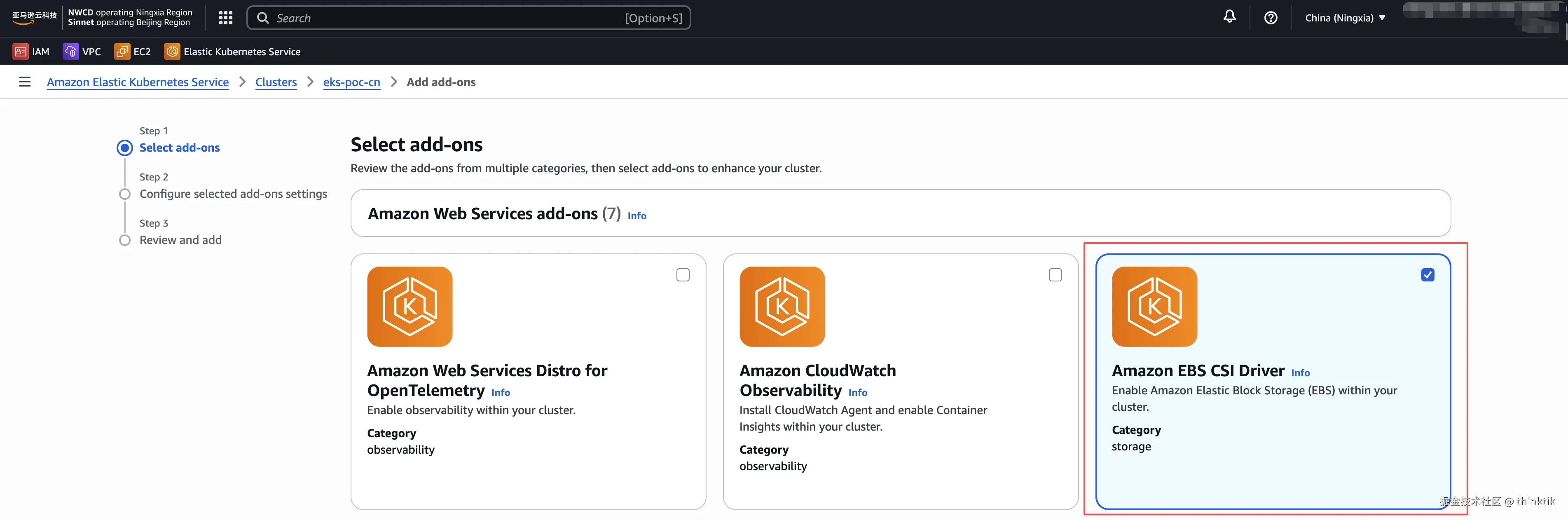1568x520 pixels.
Task: Click the storage category value
Action: point(1131,447)
